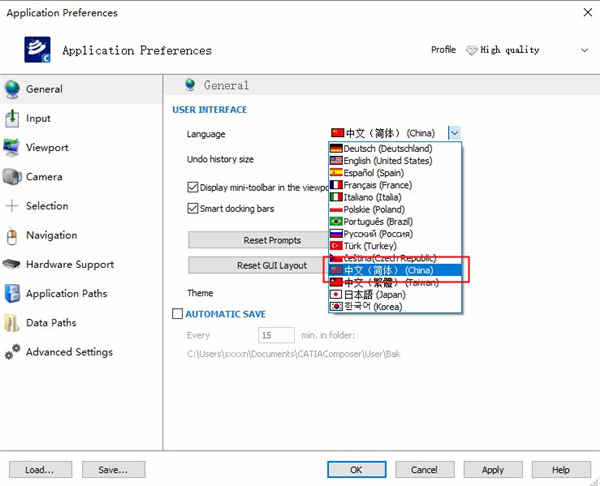Viewport: 600px width, 486px height.
Task: Open Help button
Action: point(561,469)
